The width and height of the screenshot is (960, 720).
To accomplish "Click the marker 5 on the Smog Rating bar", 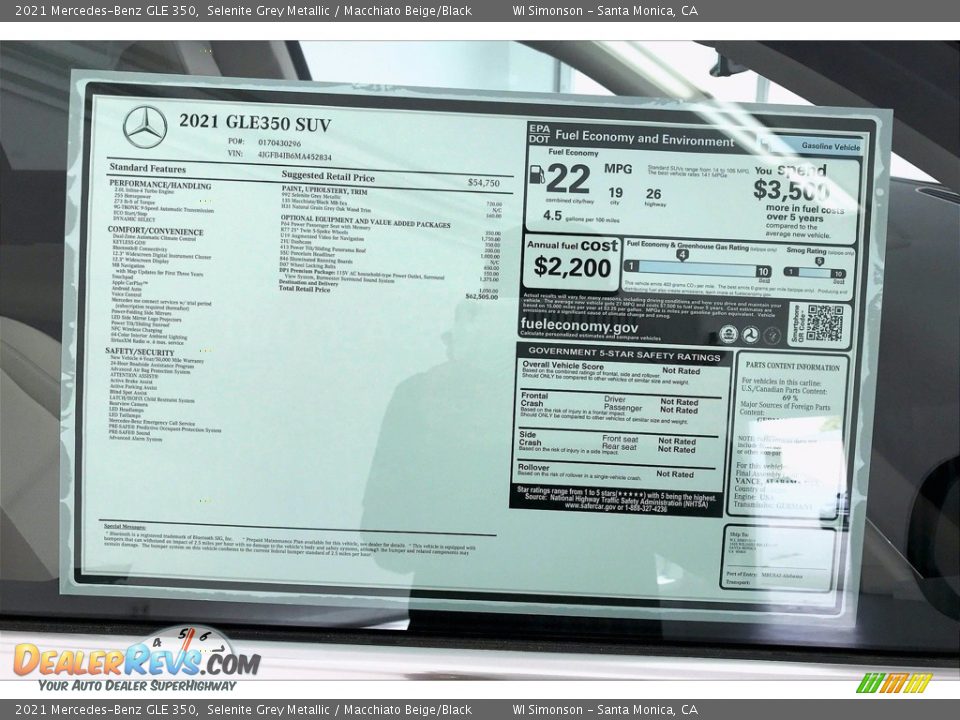I will (819, 261).
